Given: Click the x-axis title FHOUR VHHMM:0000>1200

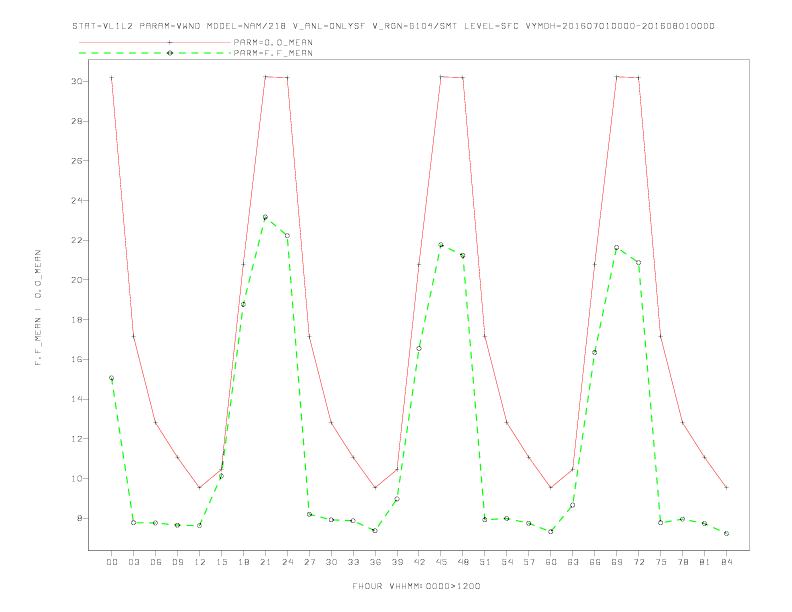Looking at the screenshot, I should (416, 586).
